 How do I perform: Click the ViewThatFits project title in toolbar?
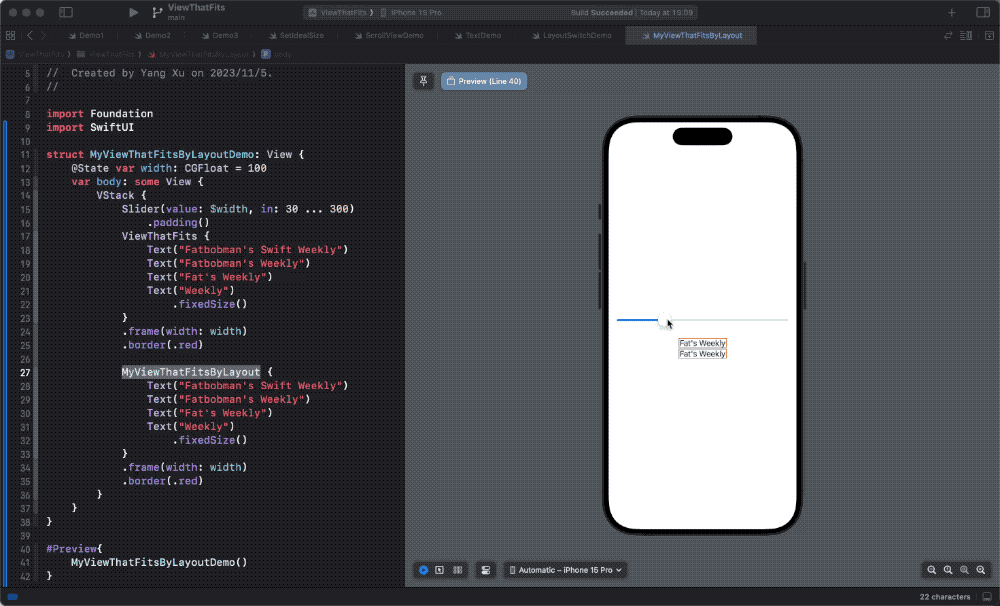(196, 8)
